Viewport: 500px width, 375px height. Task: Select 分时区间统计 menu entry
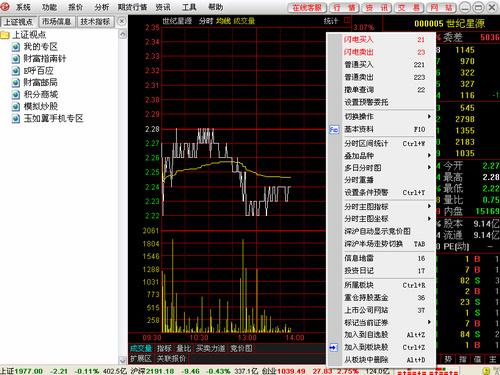[385, 144]
